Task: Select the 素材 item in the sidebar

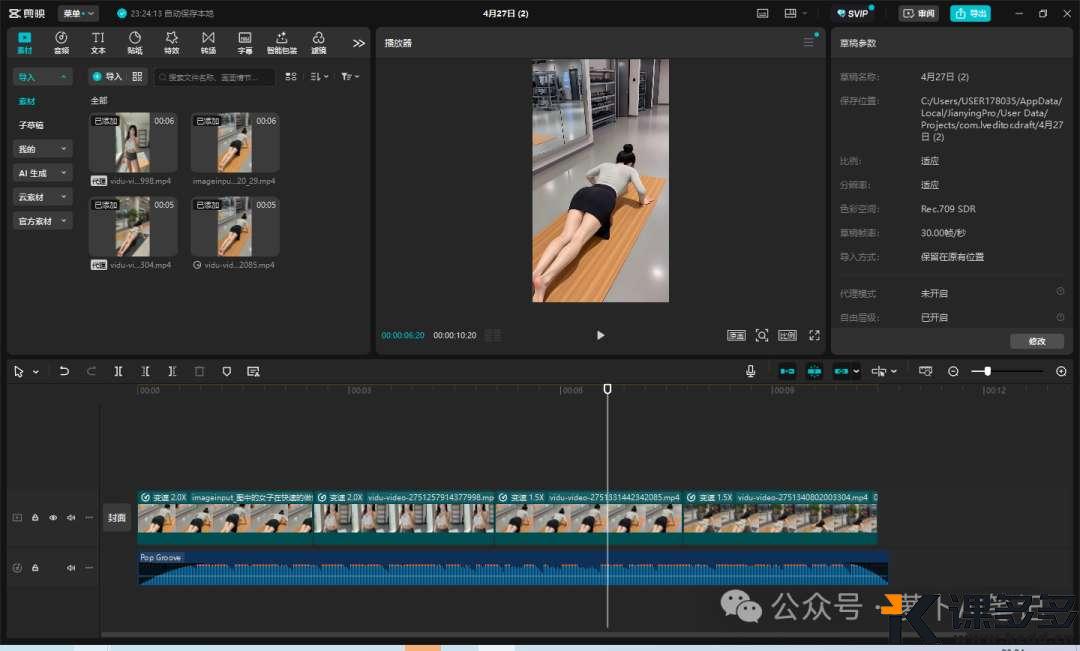Action: 27,101
